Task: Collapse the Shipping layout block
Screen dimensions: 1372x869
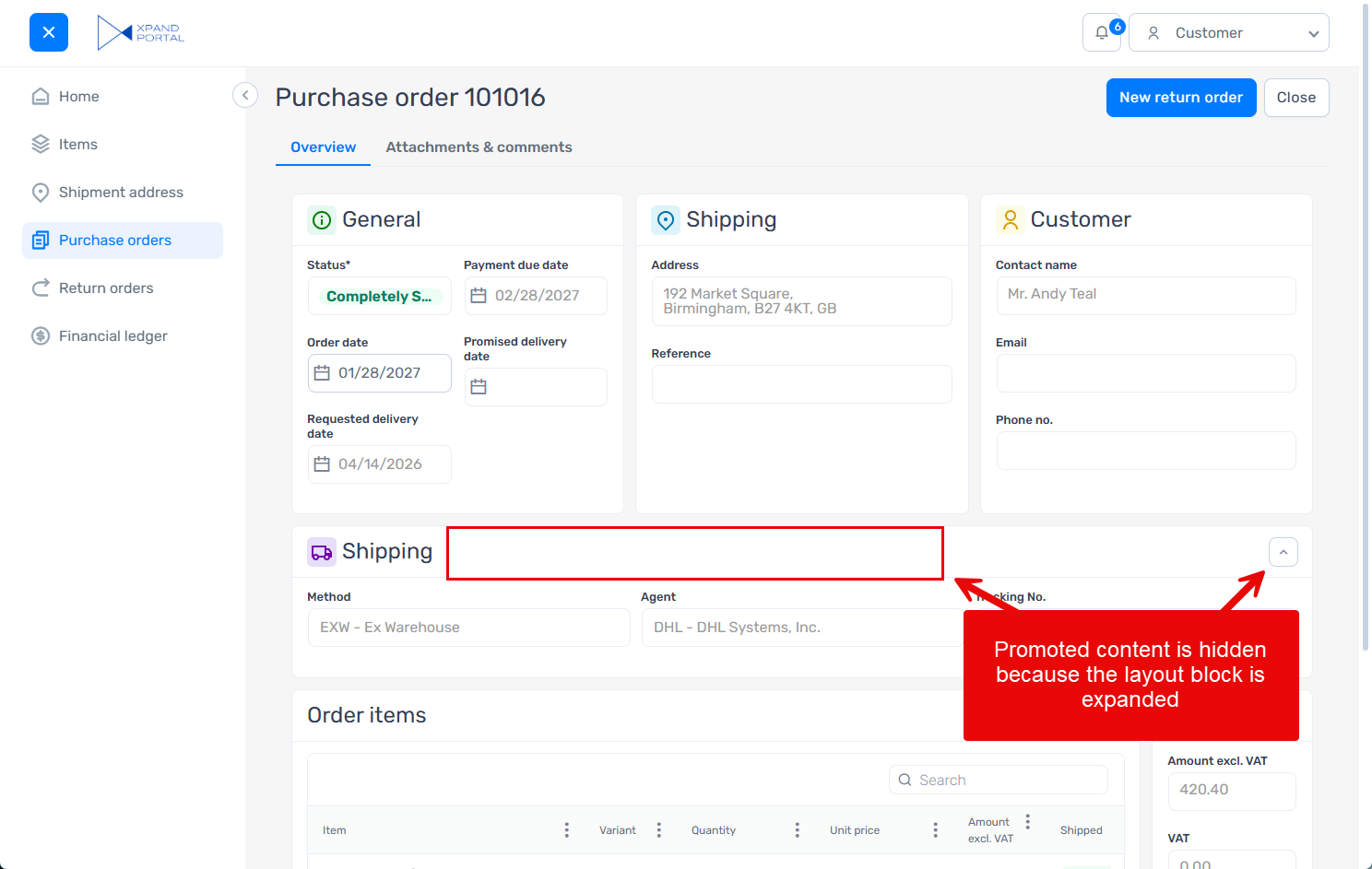Action: coord(1283,552)
